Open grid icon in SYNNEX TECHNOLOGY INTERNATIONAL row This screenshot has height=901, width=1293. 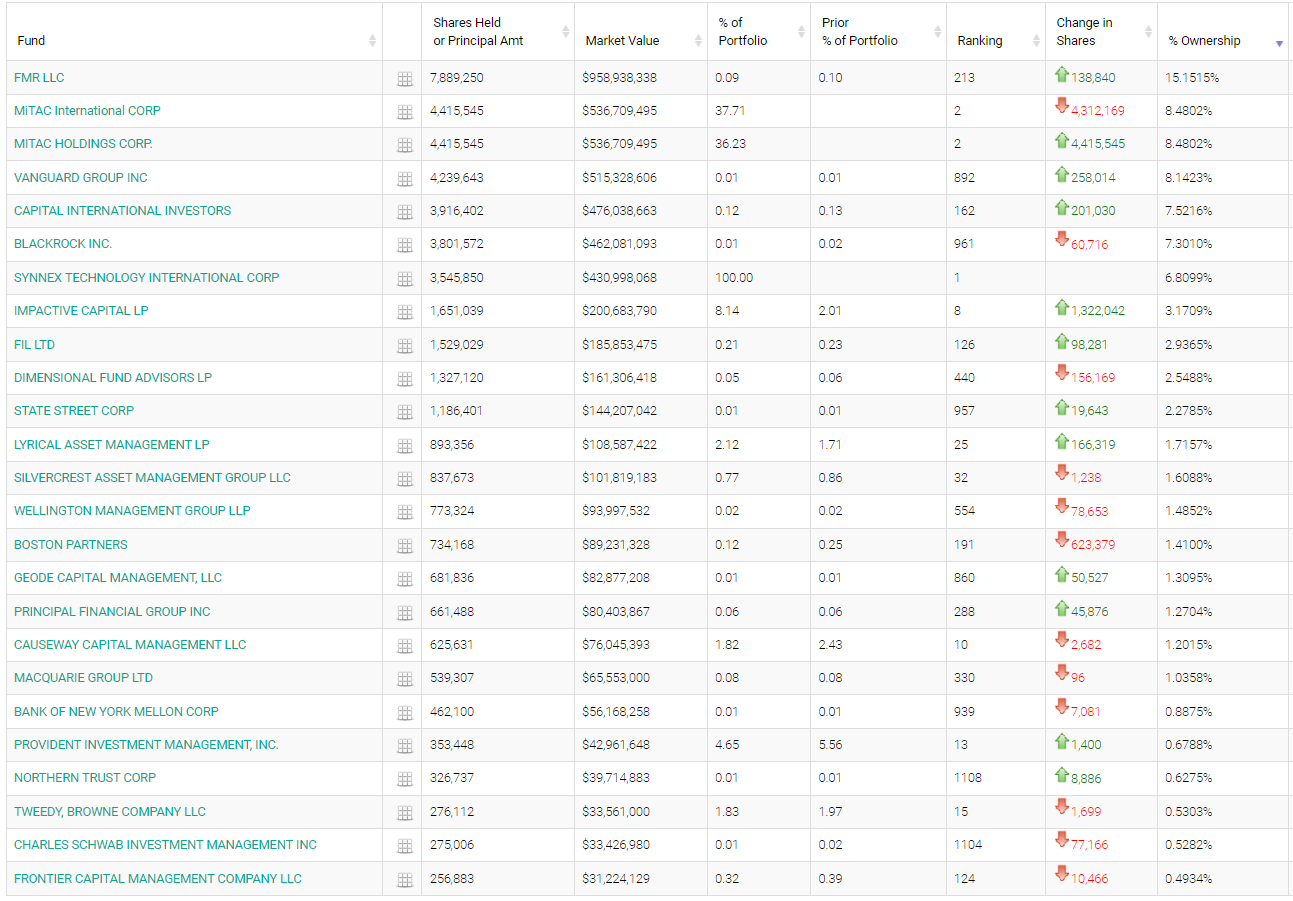405,279
